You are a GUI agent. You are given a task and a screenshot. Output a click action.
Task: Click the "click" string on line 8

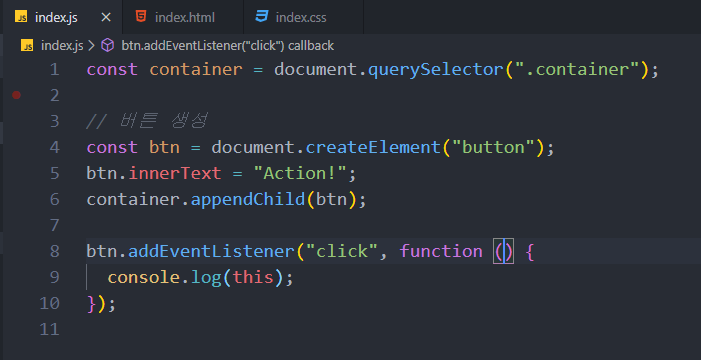pyautogui.click(x=342, y=251)
